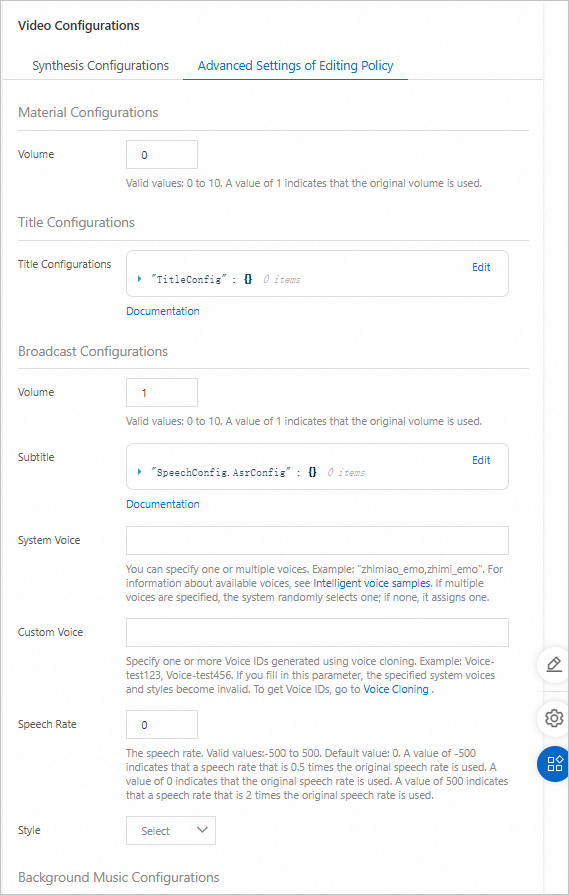This screenshot has height=895, width=569.
Task: Click the pencil edit floating icon
Action: coord(554,666)
